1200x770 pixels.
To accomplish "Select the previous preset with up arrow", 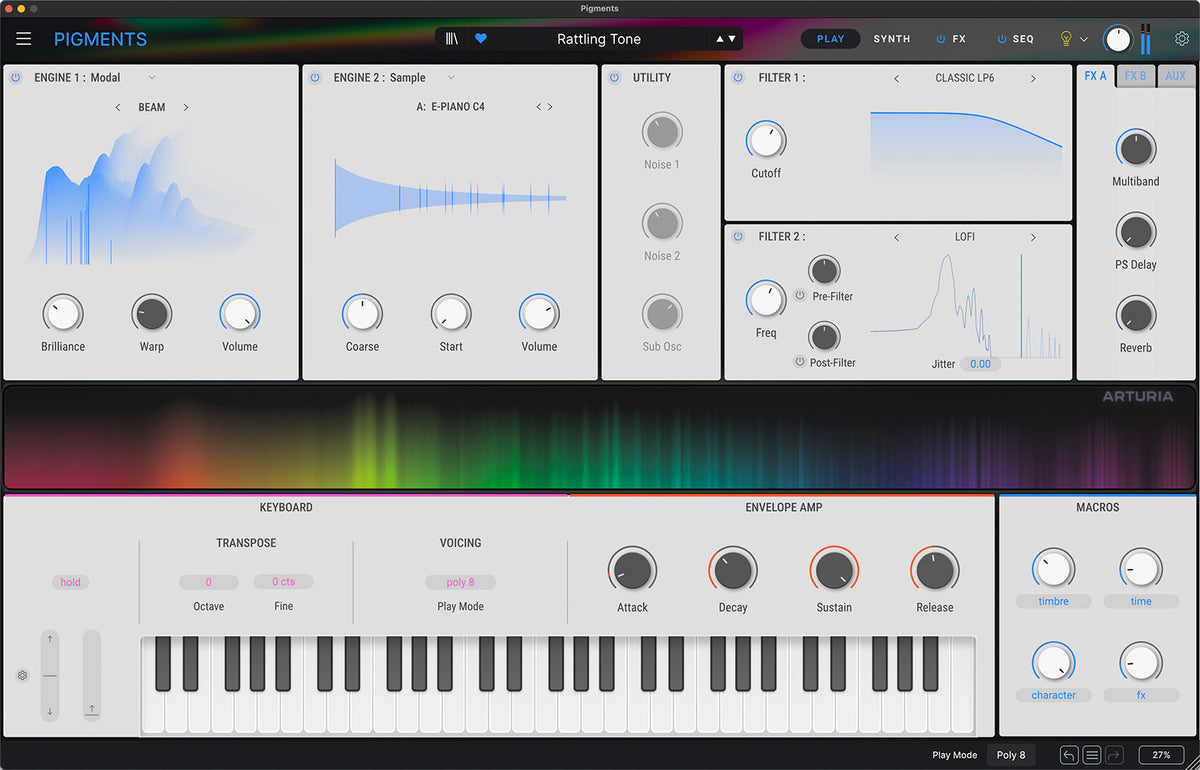I will [719, 39].
